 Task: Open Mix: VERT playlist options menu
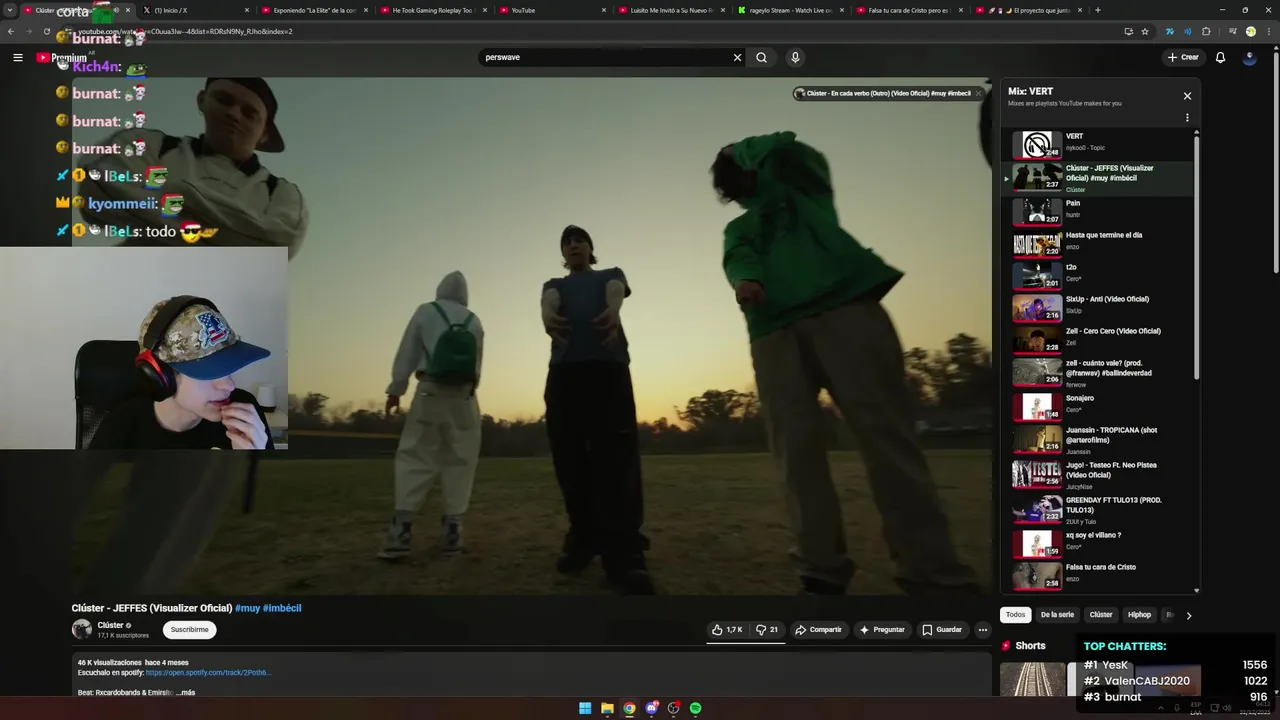[1187, 117]
